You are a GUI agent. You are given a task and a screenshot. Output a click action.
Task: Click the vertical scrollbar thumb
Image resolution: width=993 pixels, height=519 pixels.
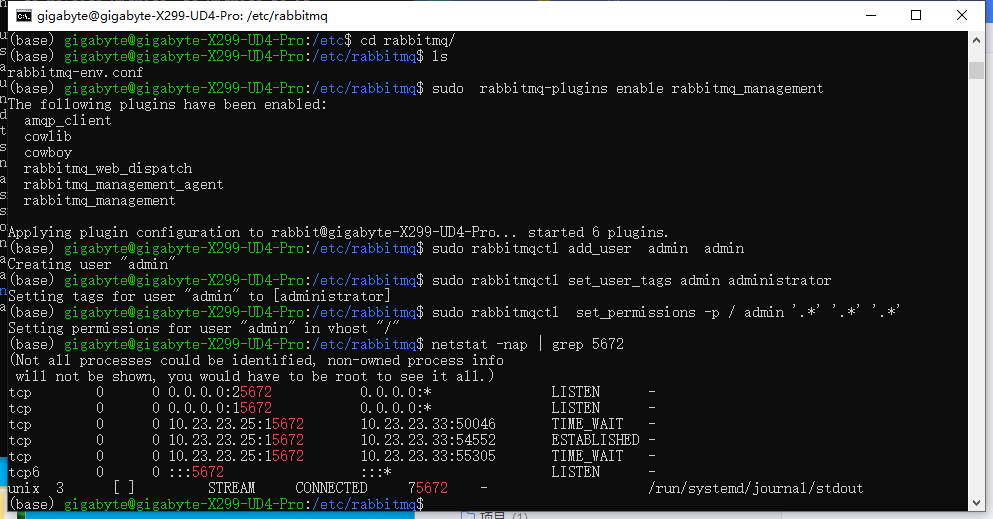[976, 70]
